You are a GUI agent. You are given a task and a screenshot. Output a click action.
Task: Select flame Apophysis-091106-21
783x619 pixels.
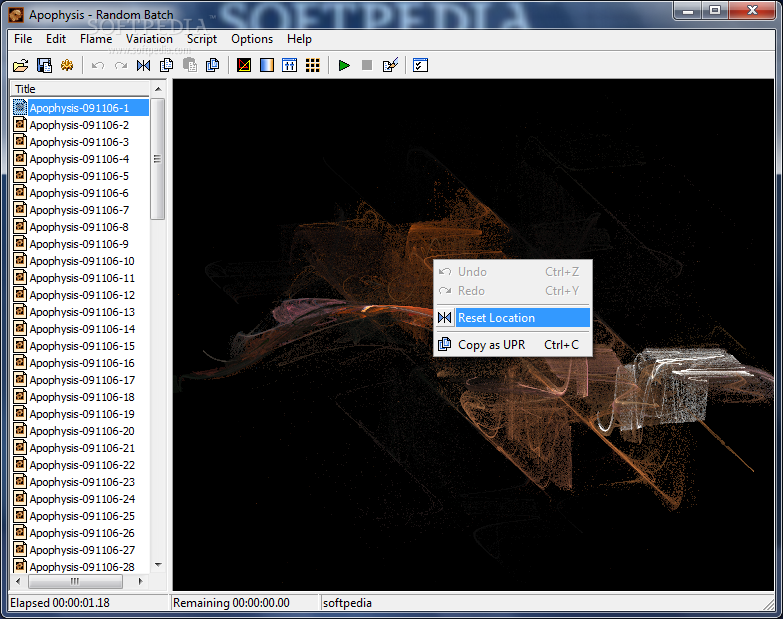82,448
